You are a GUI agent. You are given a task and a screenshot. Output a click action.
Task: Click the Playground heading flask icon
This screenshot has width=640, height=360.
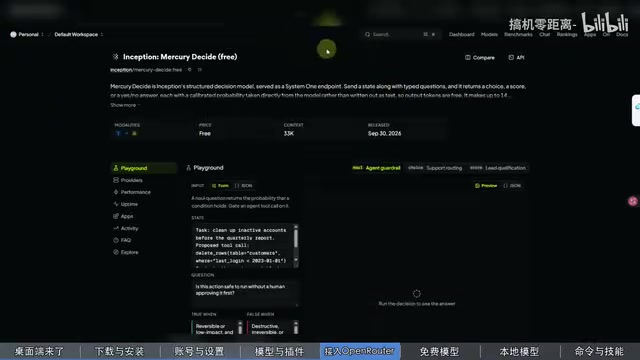click(189, 168)
